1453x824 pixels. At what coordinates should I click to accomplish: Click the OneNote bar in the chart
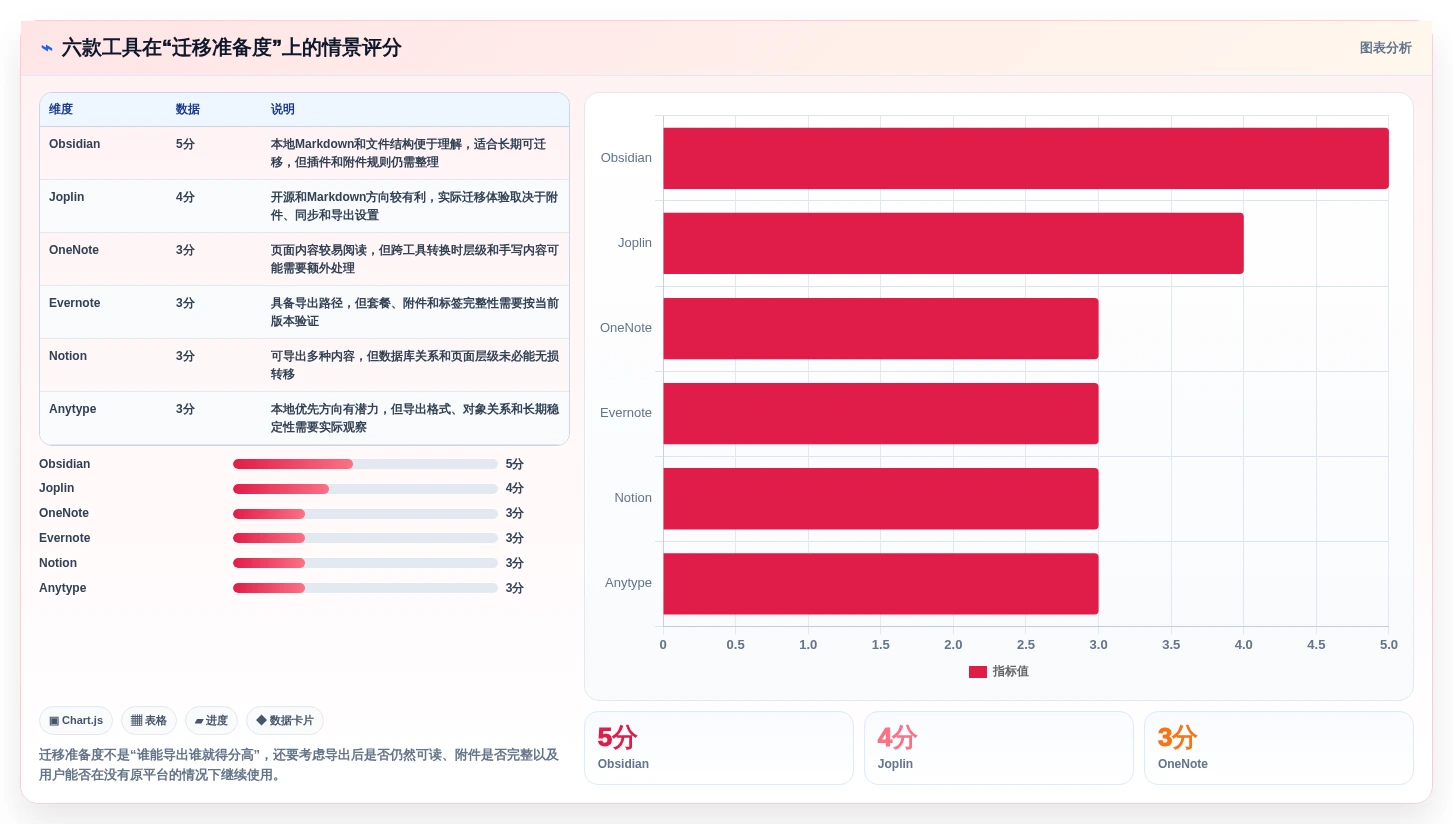point(881,328)
